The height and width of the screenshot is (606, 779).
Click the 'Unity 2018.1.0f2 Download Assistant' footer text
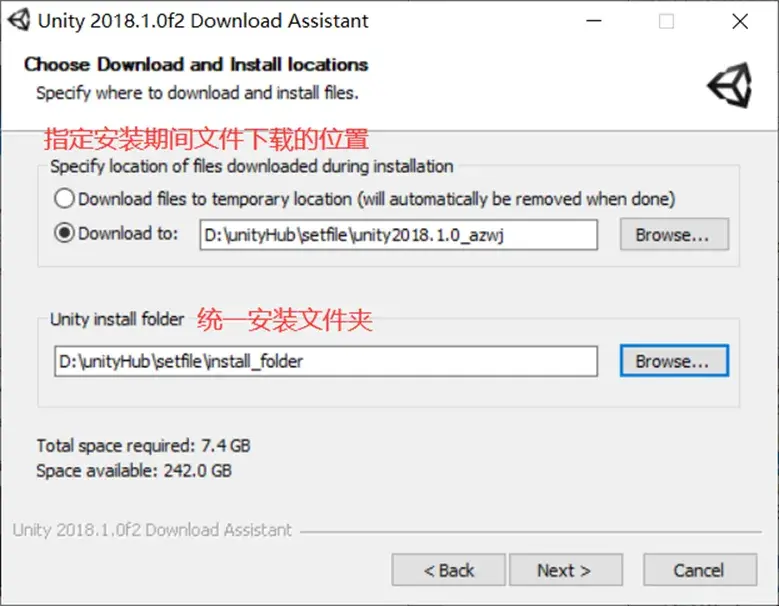[152, 530]
